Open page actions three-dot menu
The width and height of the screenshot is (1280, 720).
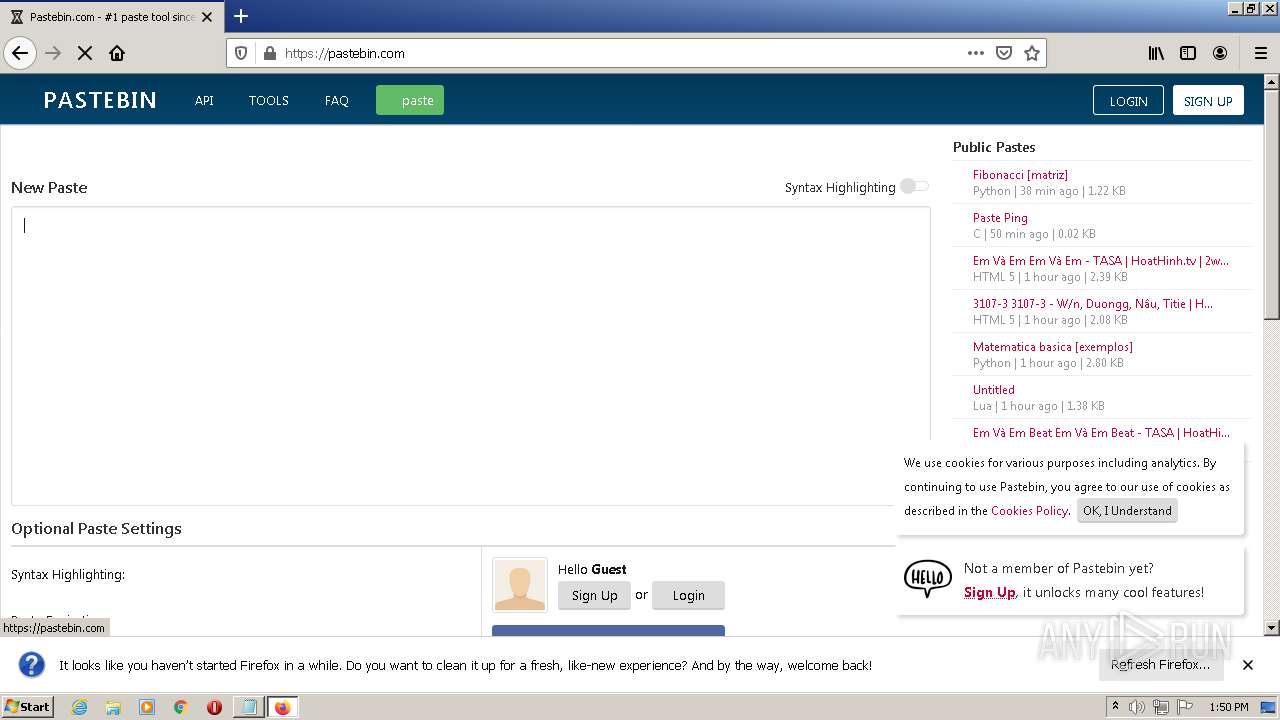click(x=976, y=53)
